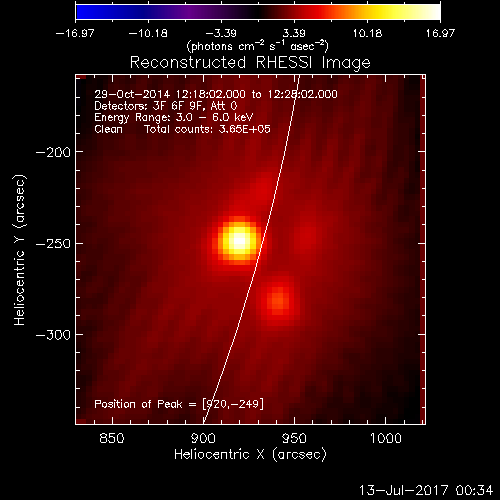Click the 'Energy Range: 3.0 - 6.0 keV' label
Screen dimensions: 500x500
pos(174,117)
